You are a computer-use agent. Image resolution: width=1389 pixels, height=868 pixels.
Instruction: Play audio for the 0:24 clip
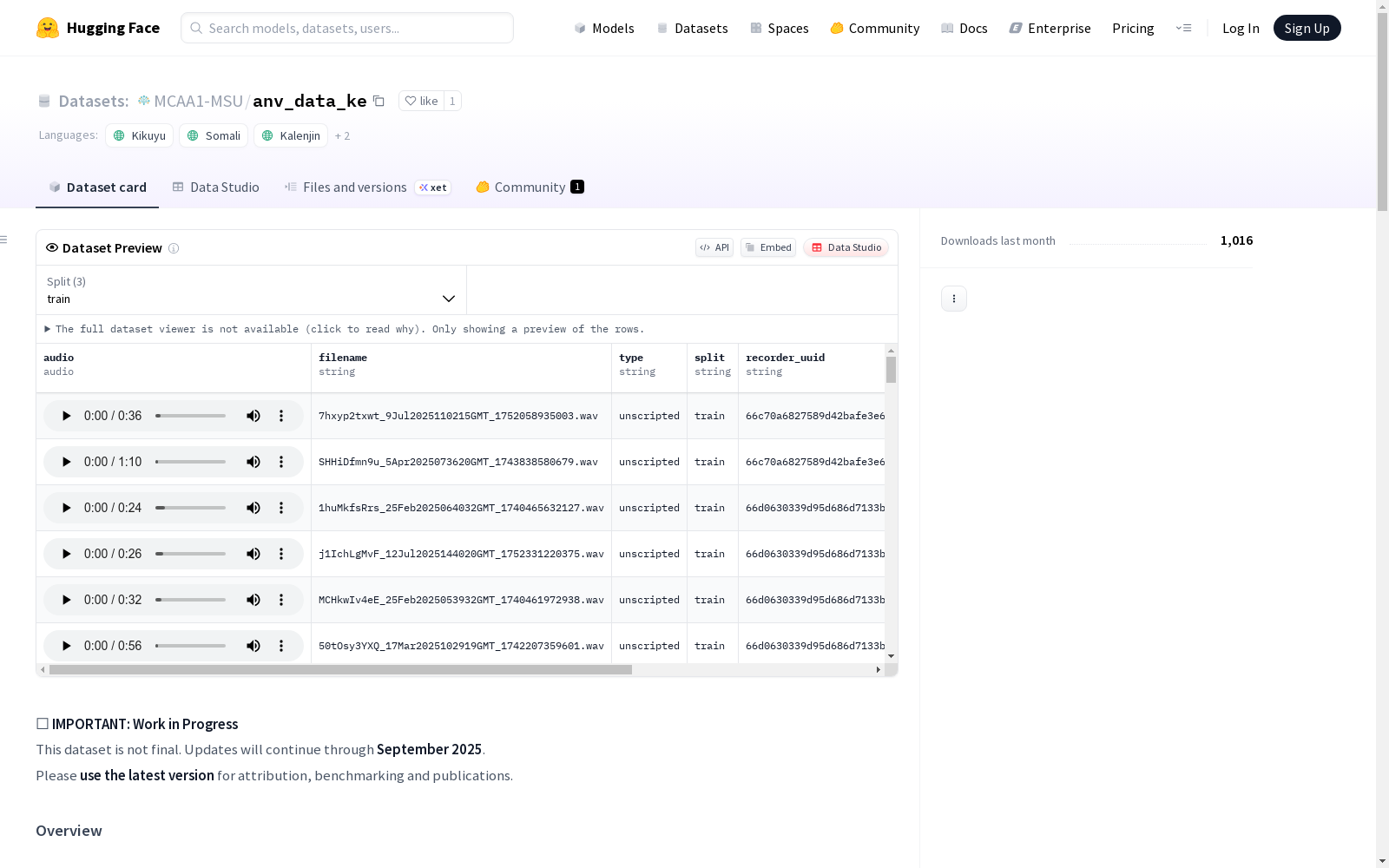pos(66,508)
